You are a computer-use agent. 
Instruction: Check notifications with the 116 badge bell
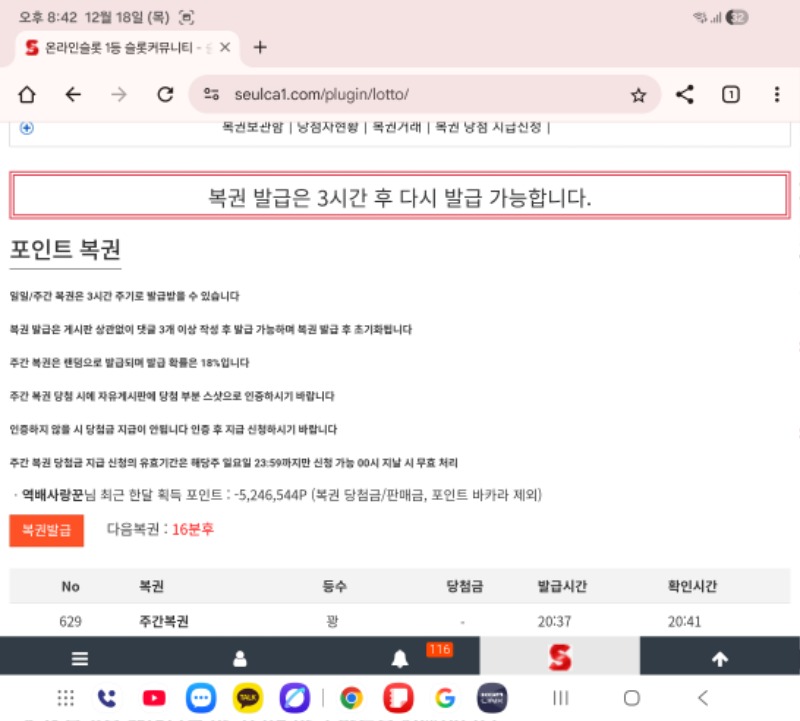399,658
